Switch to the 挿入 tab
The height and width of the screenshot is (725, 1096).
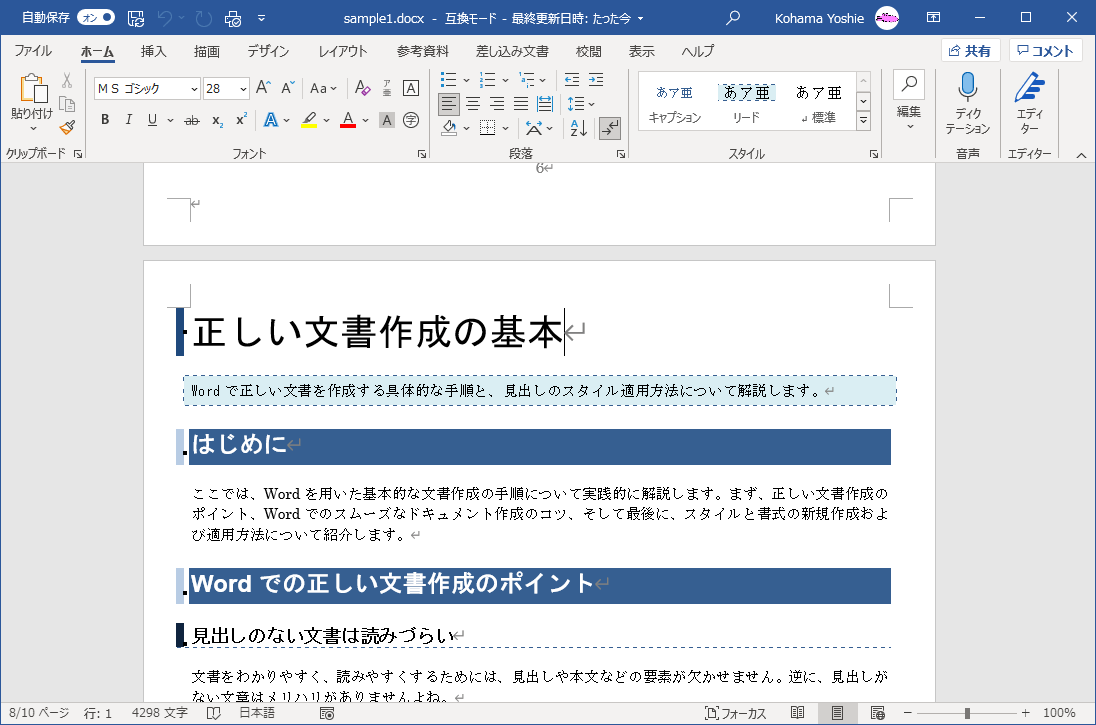pos(153,51)
